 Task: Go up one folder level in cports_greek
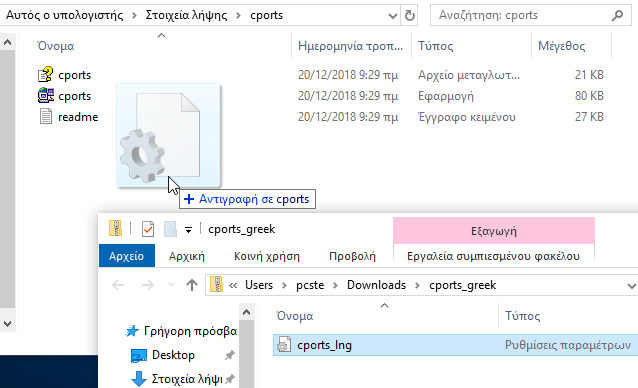point(192,285)
